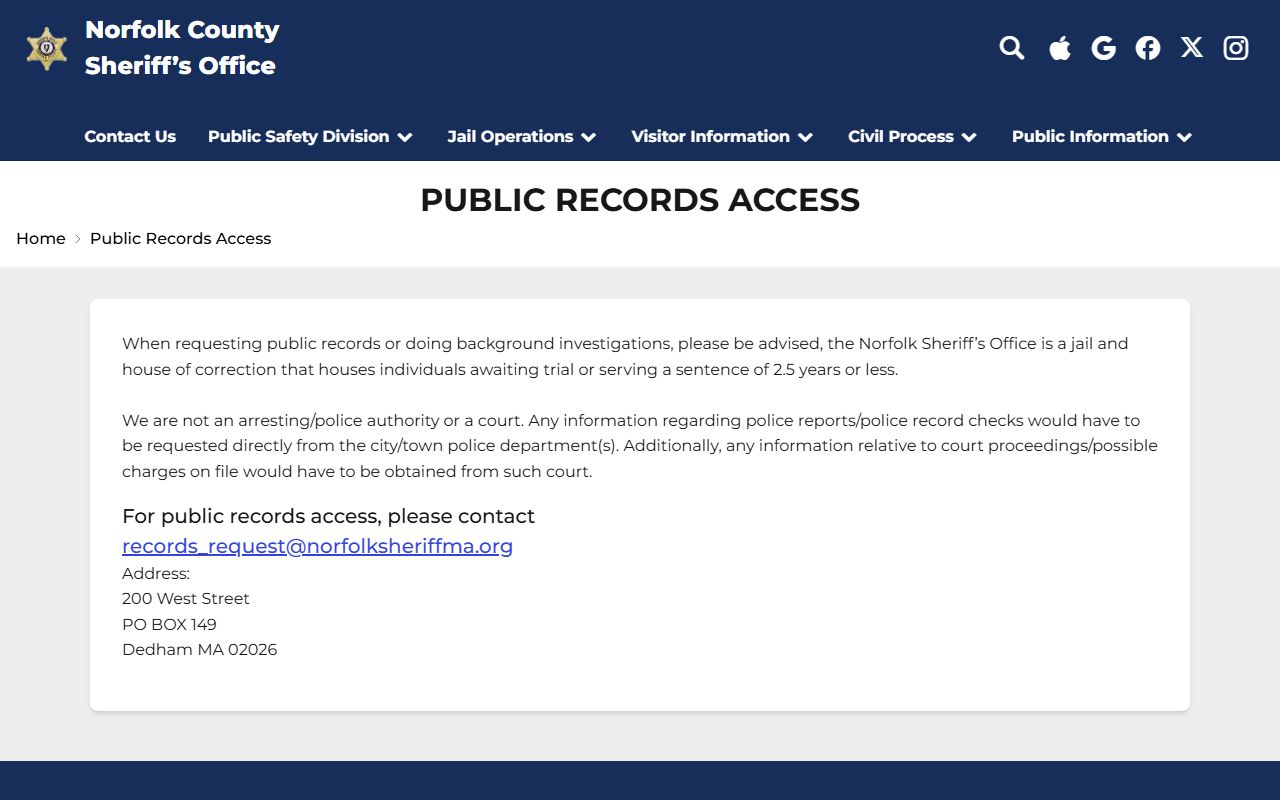Open the Civil Process menu
Screen dimensions: 1280x800
coord(900,136)
